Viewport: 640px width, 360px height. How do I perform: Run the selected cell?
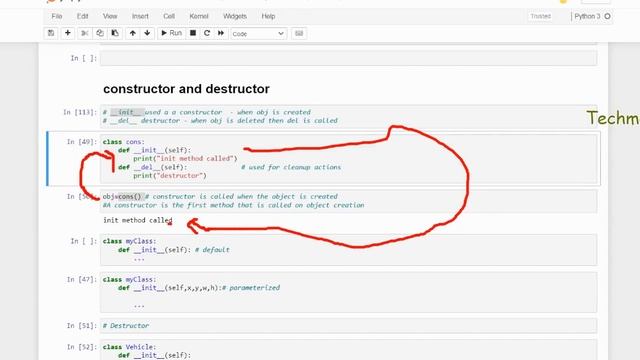(171, 33)
